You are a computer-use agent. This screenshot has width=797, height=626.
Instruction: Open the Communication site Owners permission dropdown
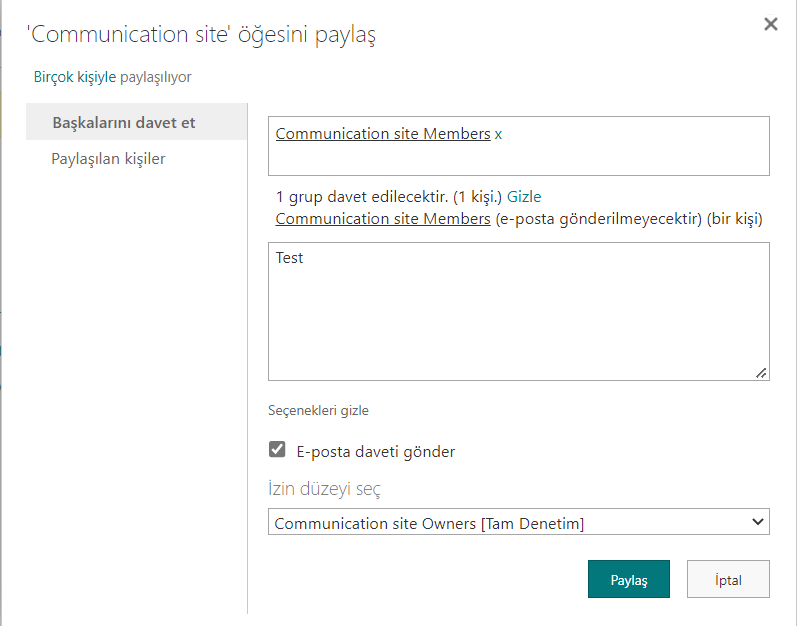(x=510, y=523)
